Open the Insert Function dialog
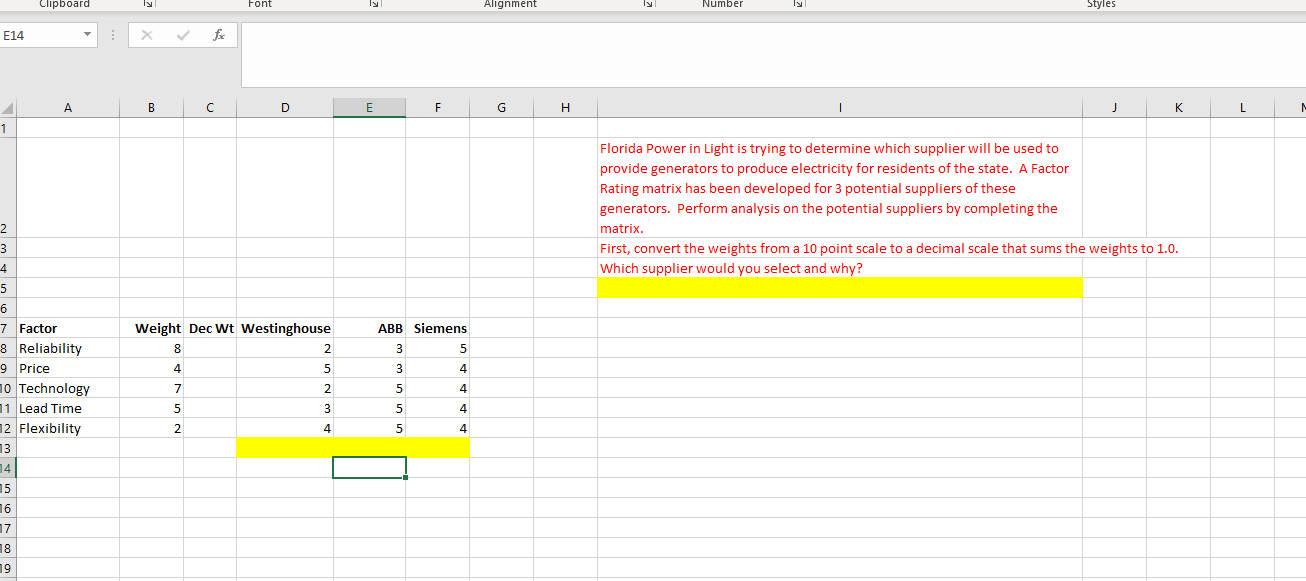 click(218, 34)
